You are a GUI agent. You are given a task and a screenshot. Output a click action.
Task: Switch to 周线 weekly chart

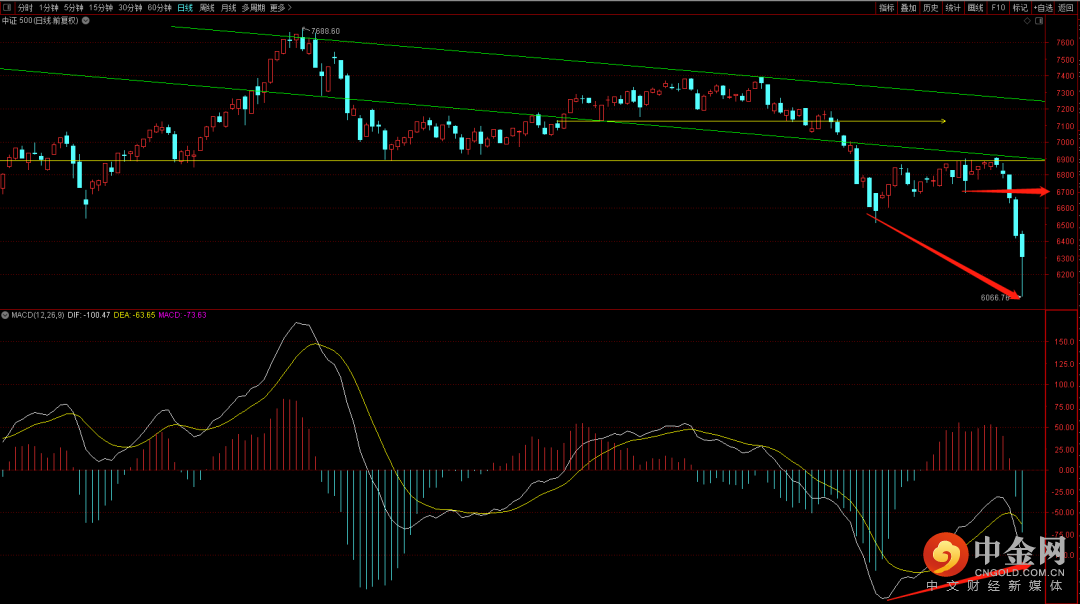(x=207, y=7)
